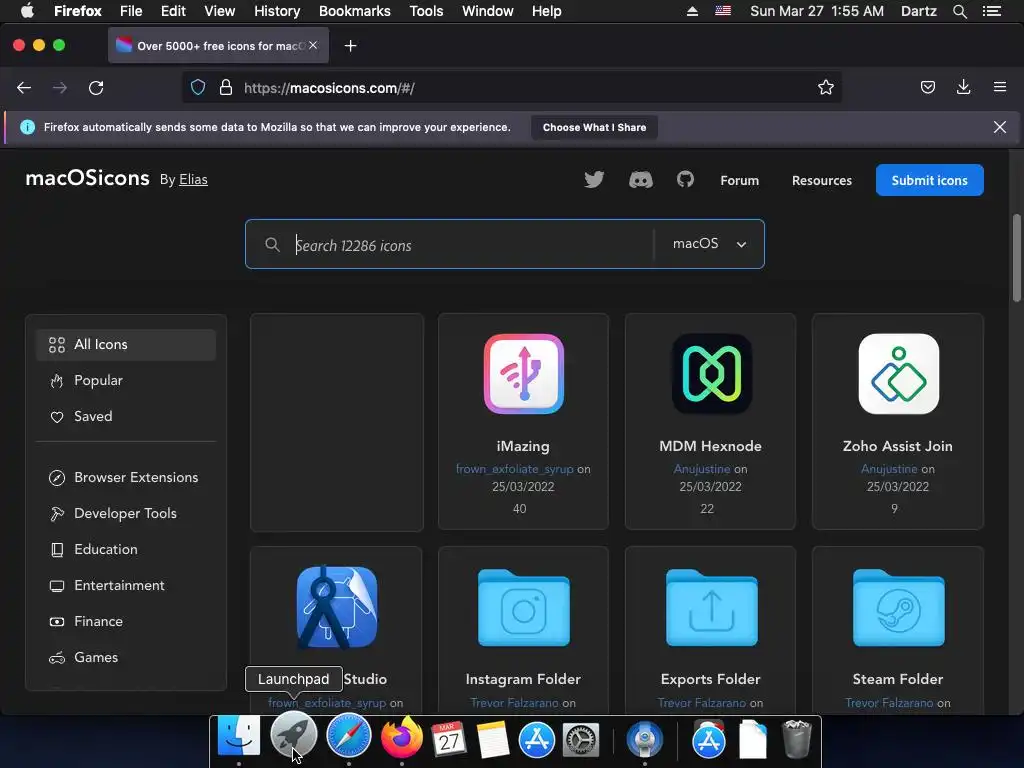The width and height of the screenshot is (1024, 768).
Task: Select the Instagram Folder icon
Action: pyautogui.click(x=524, y=607)
